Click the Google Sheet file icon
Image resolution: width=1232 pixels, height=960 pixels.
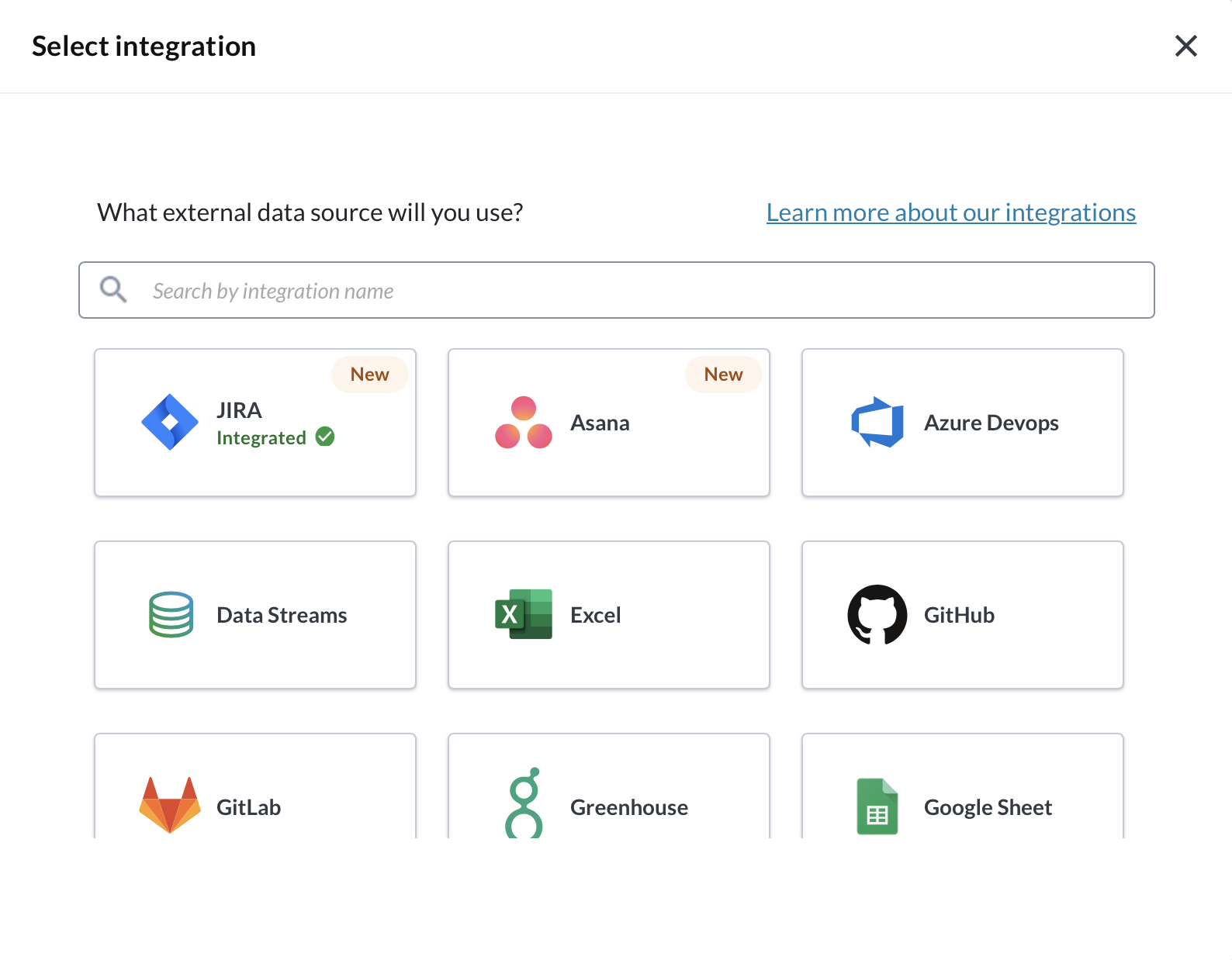click(x=877, y=806)
